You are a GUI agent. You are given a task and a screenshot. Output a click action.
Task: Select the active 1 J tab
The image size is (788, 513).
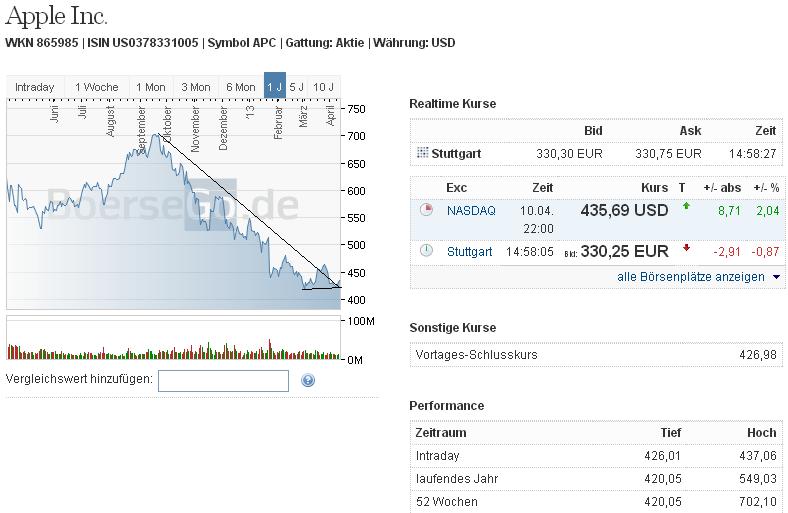274,87
